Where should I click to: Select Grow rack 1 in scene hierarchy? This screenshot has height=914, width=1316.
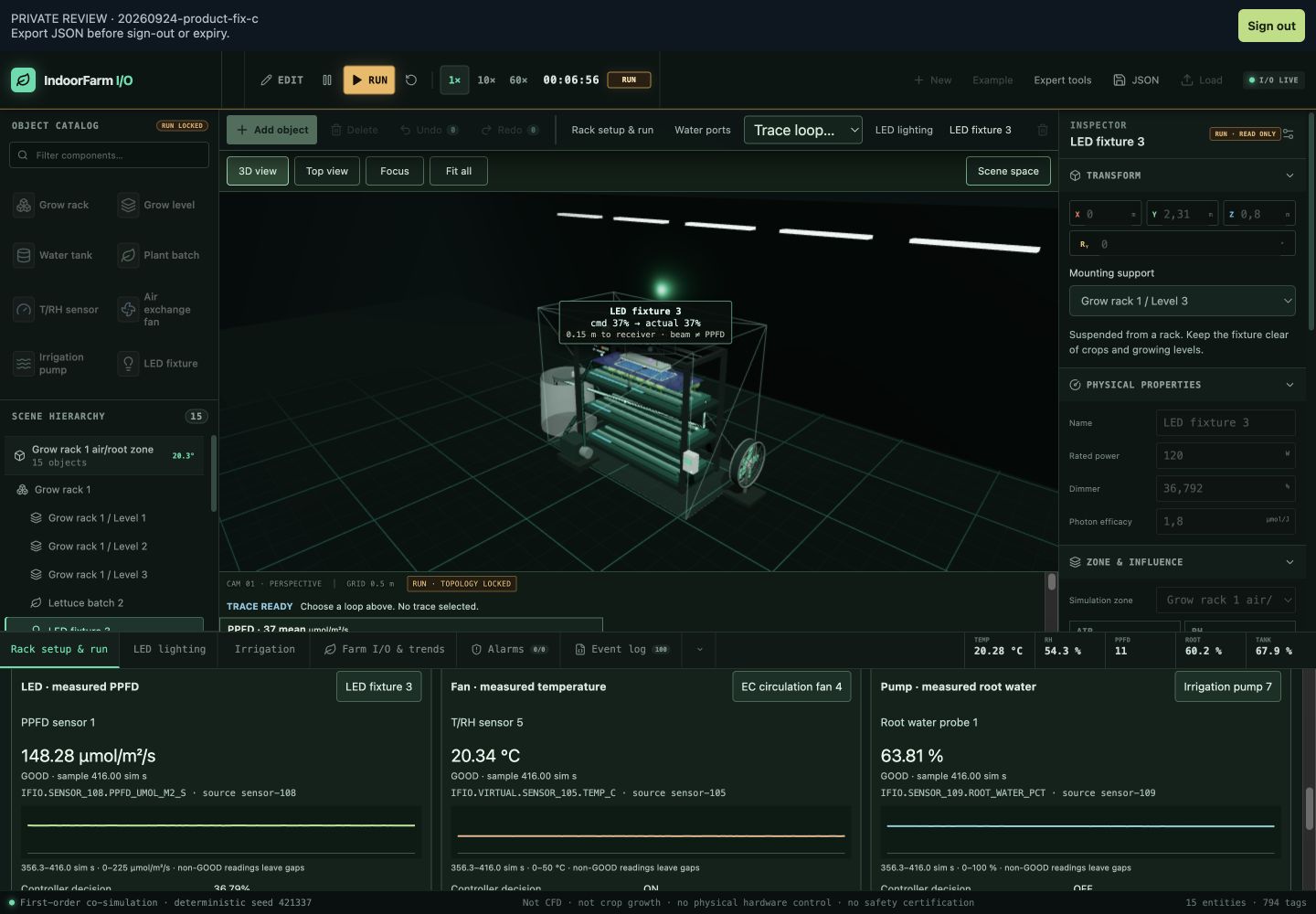[104, 490]
